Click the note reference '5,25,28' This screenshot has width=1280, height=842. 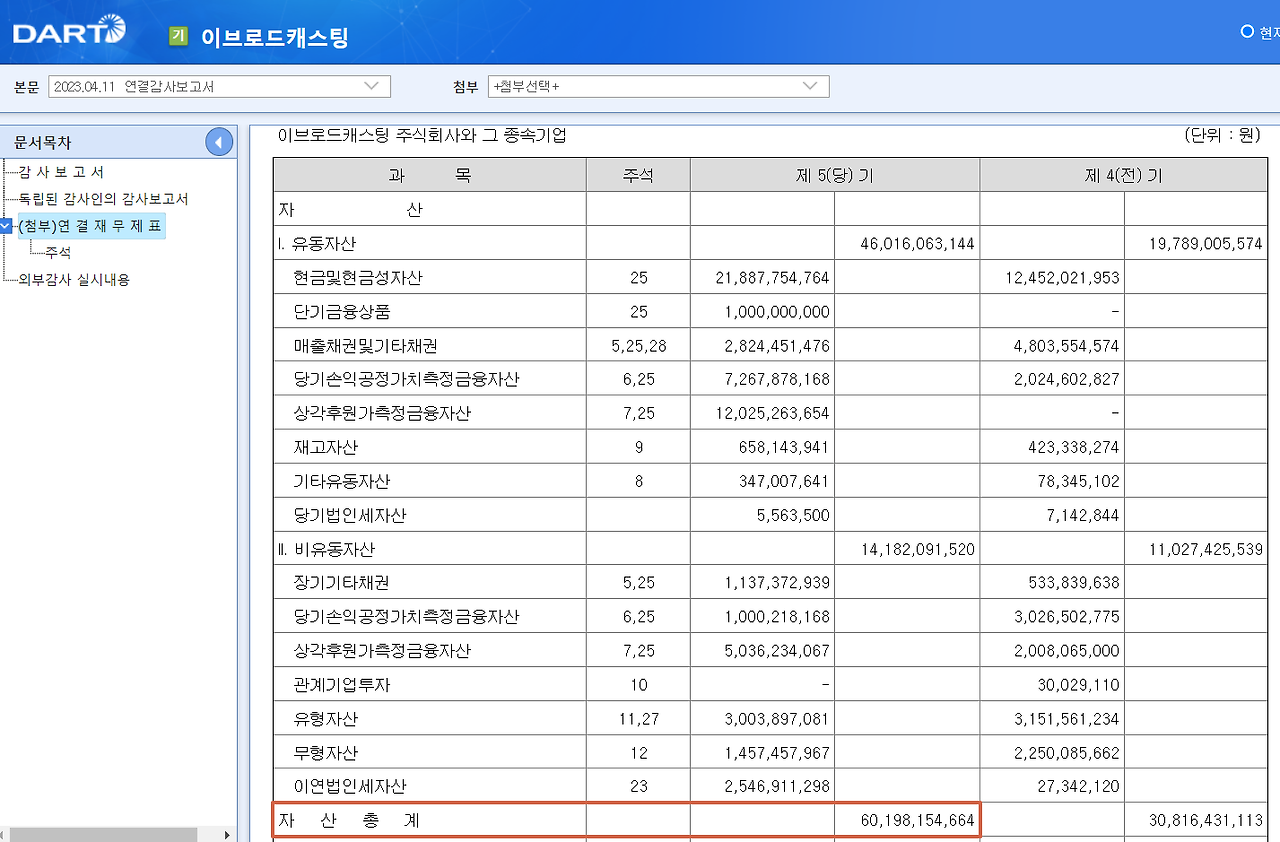638,345
